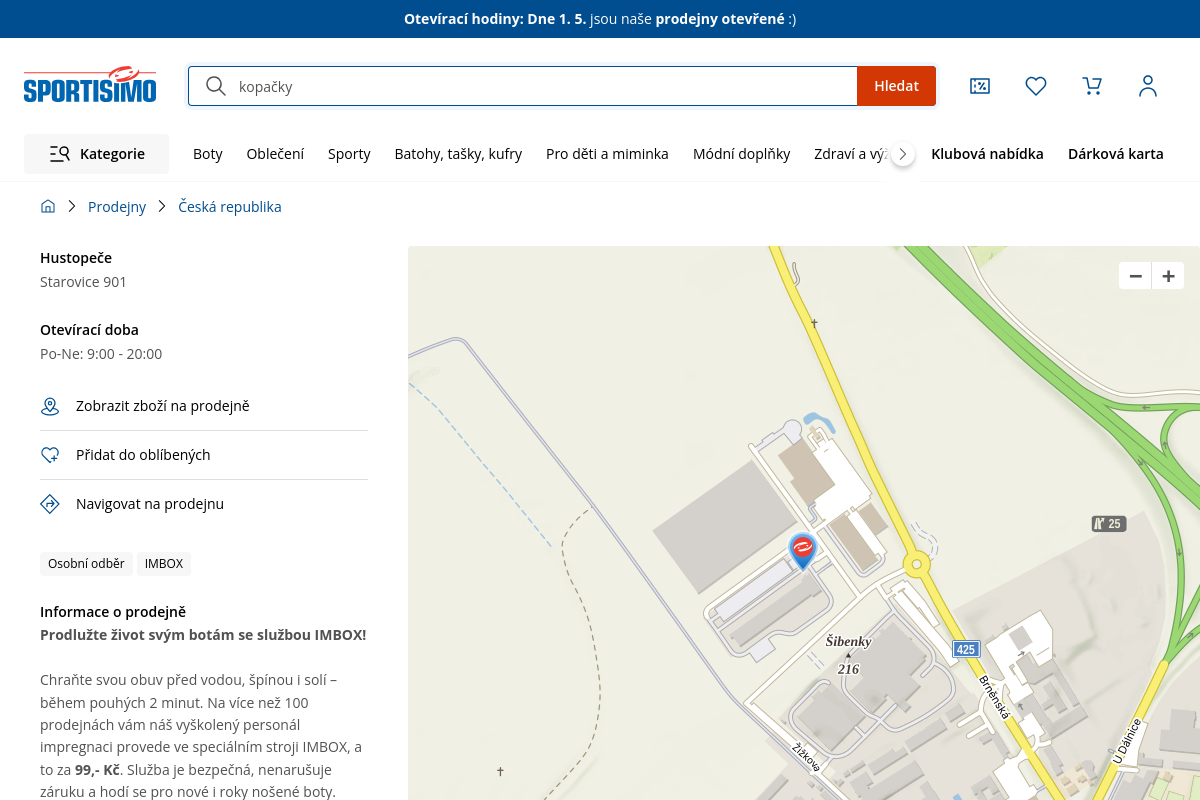The image size is (1200, 800).
Task: Click the map location pin icon in sidebar
Action: click(x=50, y=406)
